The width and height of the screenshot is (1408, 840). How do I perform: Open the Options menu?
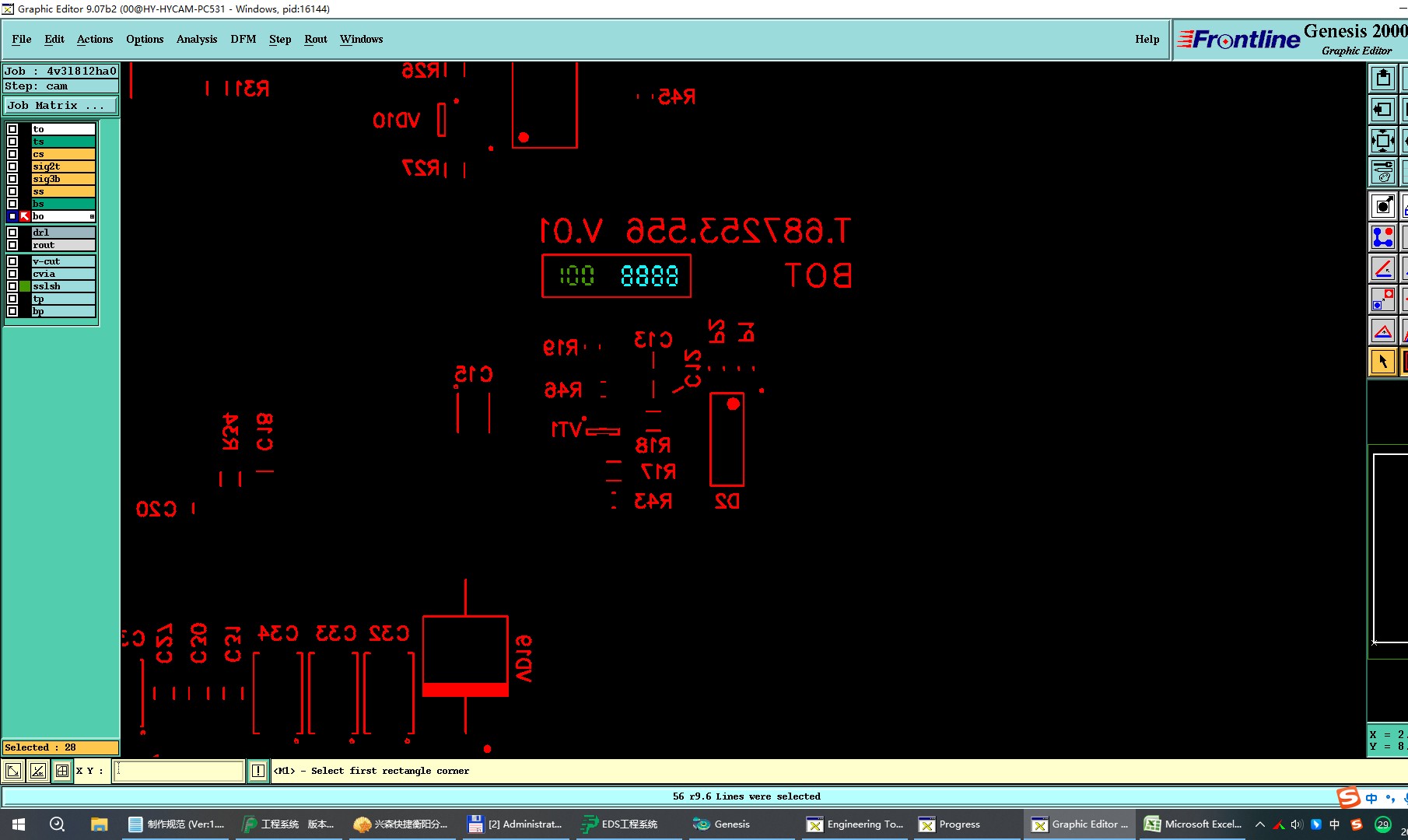(145, 39)
